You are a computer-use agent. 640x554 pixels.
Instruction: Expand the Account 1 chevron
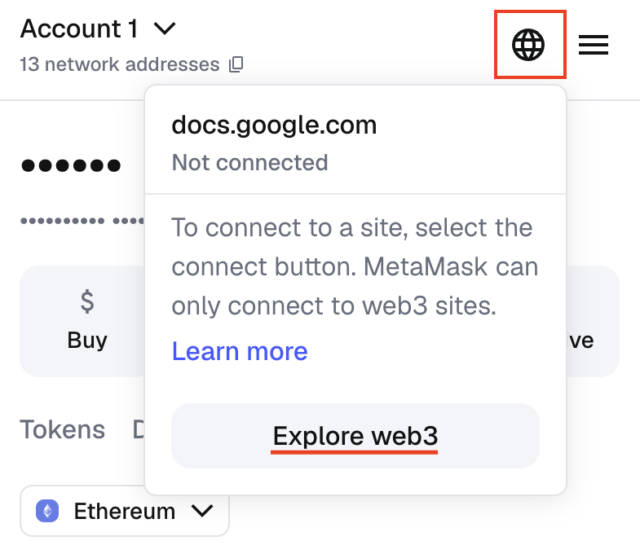[165, 29]
